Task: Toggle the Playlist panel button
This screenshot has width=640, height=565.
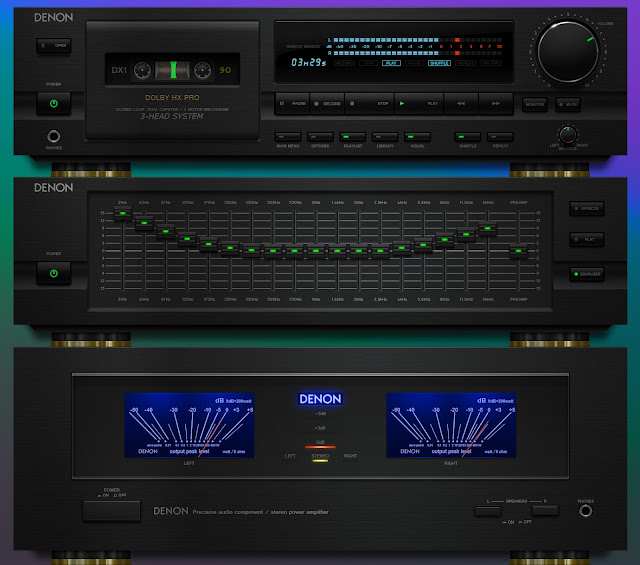Action: click(353, 137)
